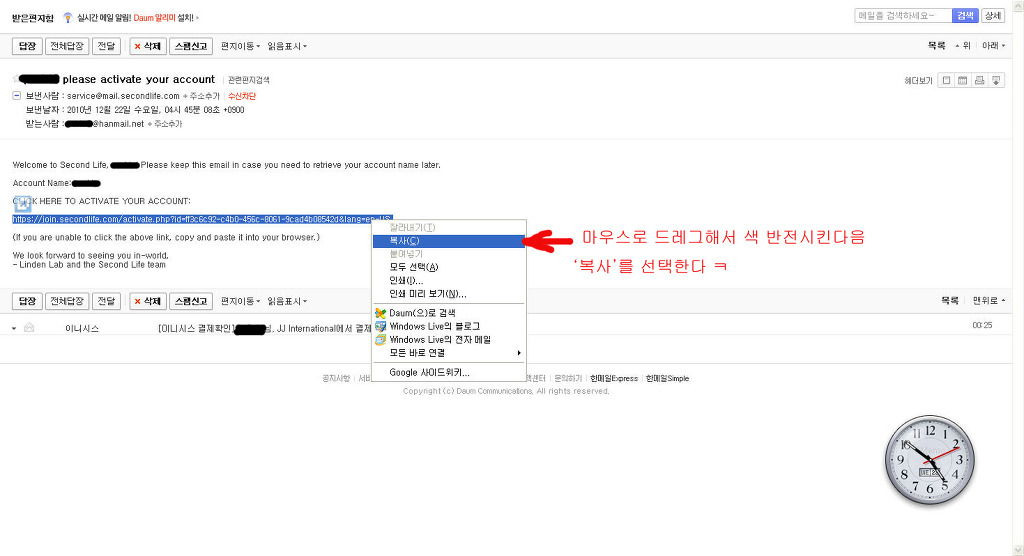The width and height of the screenshot is (1024, 556).
Task: Open the top 편지이동 dropdown
Action: pyautogui.click(x=240, y=46)
